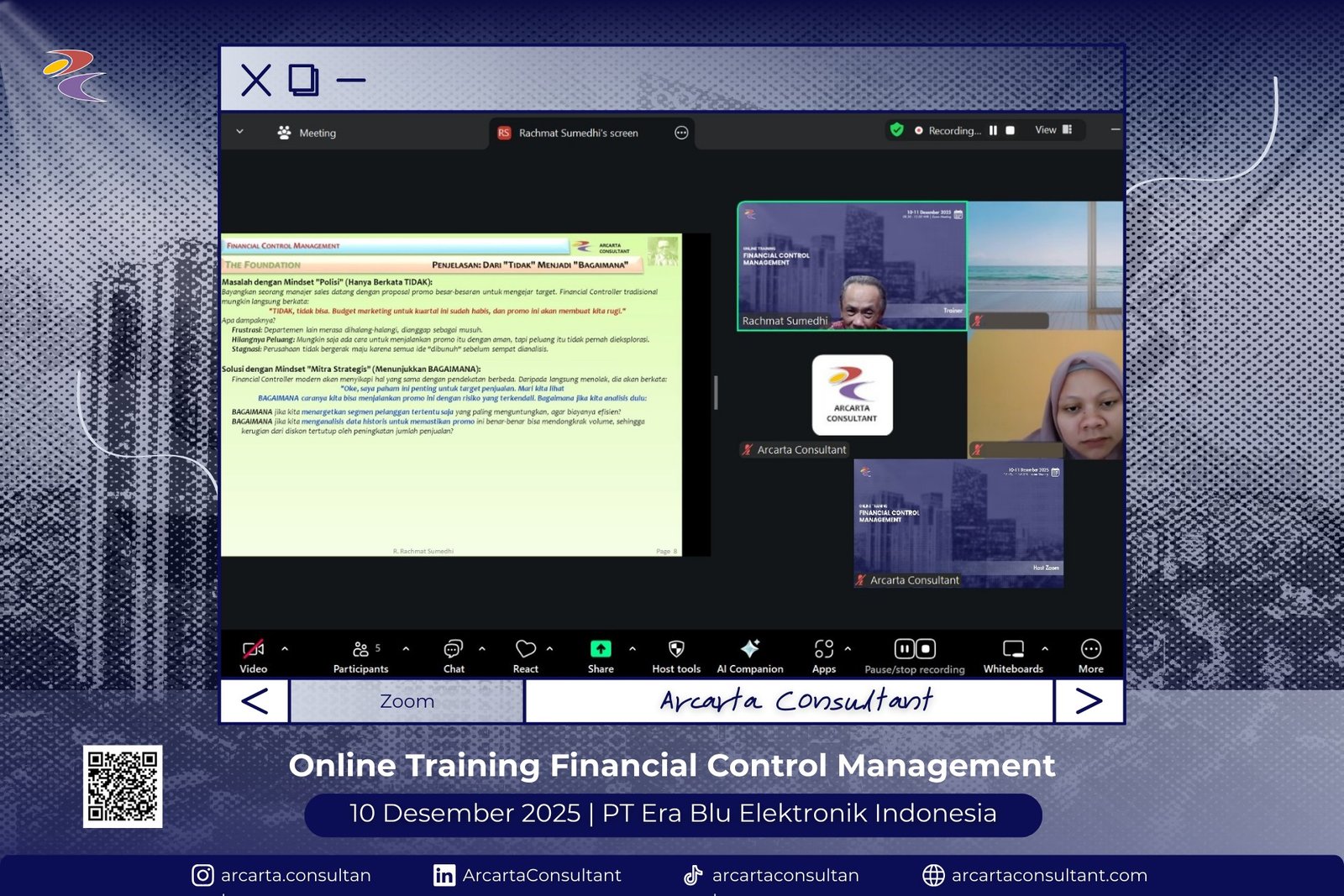This screenshot has height=896, width=1344.
Task: Open the View layout menu
Action: click(x=1053, y=130)
